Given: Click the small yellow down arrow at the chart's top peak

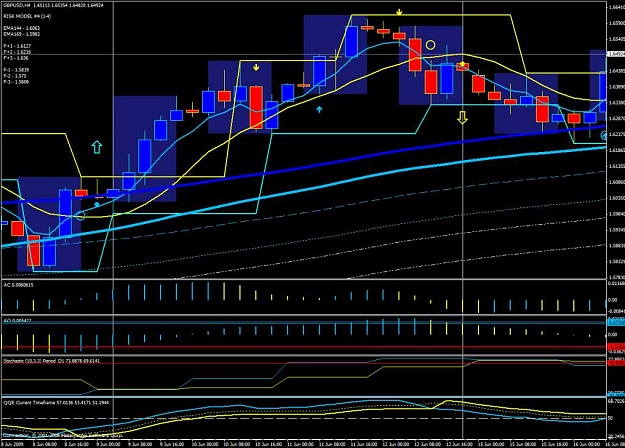Looking at the screenshot, I should click(399, 13).
